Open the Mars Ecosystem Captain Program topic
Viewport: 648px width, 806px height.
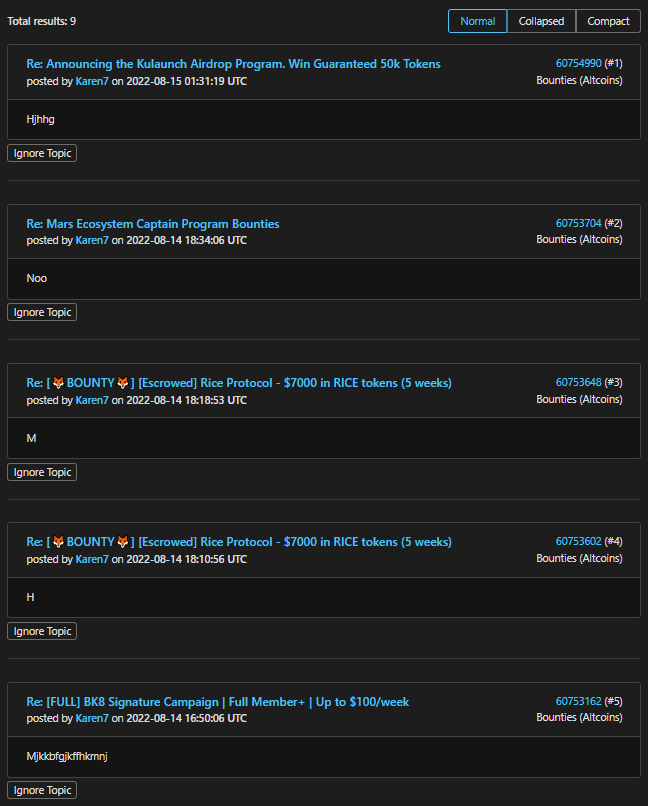point(153,224)
